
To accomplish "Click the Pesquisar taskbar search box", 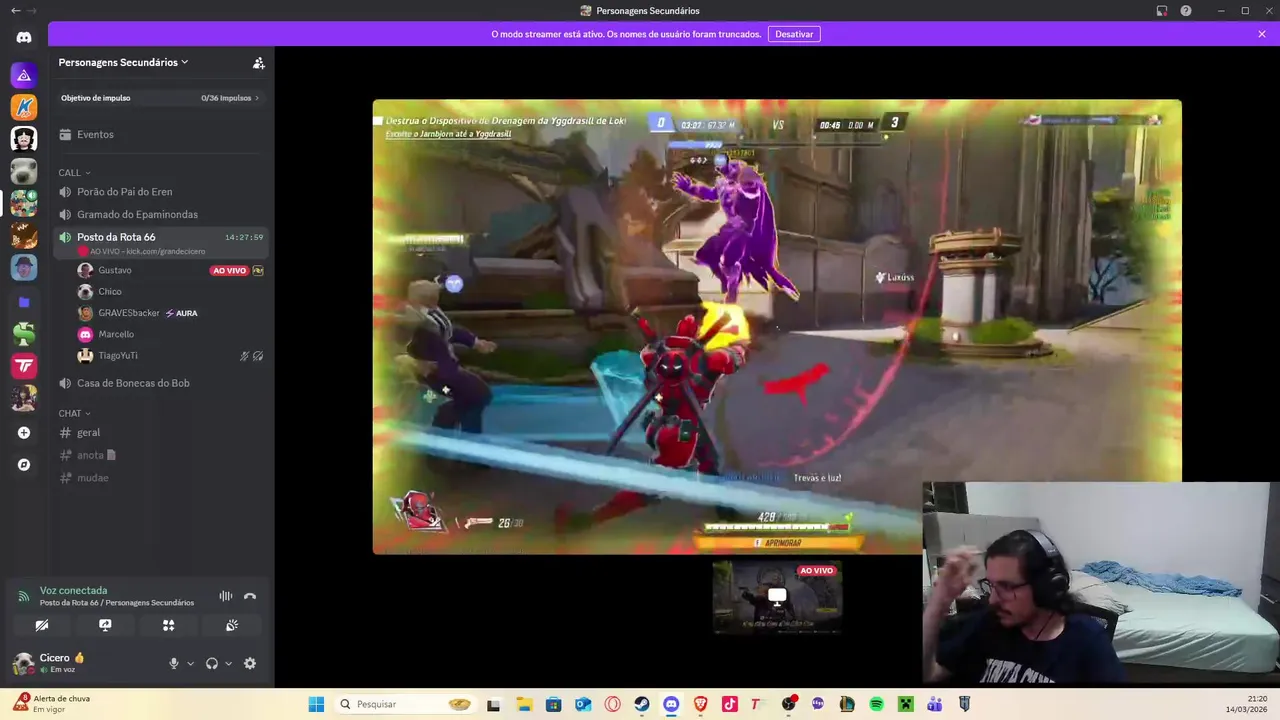I will click(x=405, y=704).
